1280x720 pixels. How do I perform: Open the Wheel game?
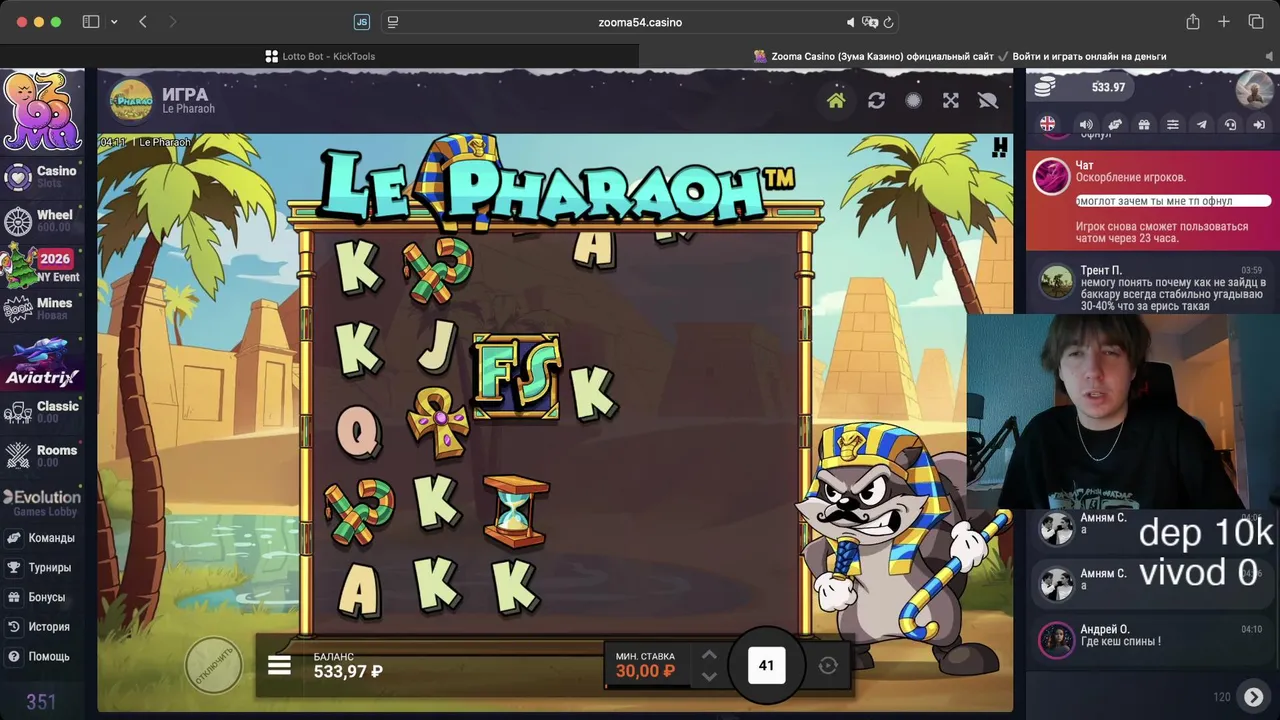click(41, 221)
